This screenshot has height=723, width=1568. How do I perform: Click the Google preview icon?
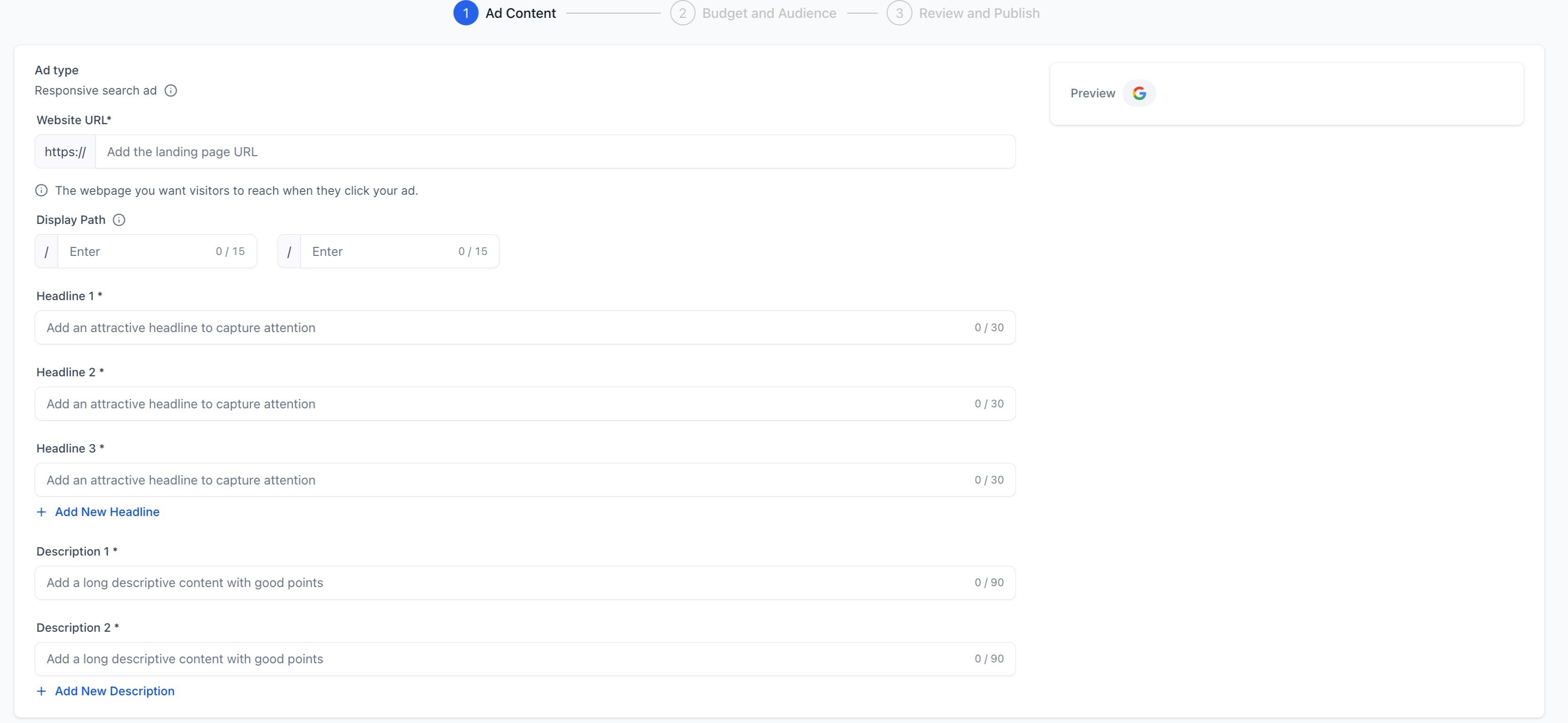pyautogui.click(x=1139, y=93)
